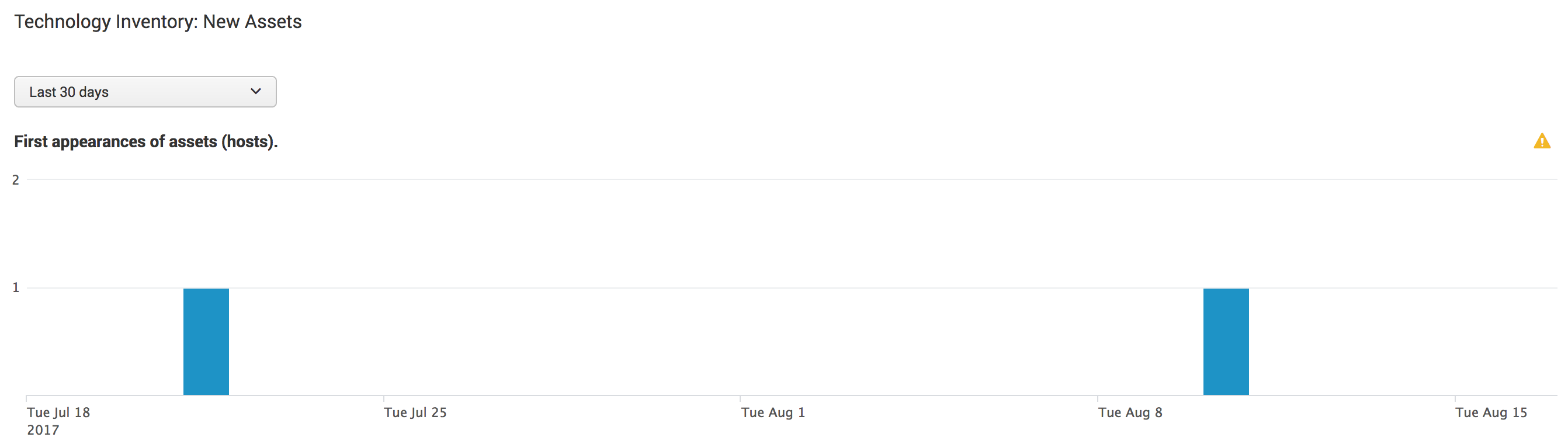
Task: Click the Tue Jul 18 axis label
Action: point(58,412)
